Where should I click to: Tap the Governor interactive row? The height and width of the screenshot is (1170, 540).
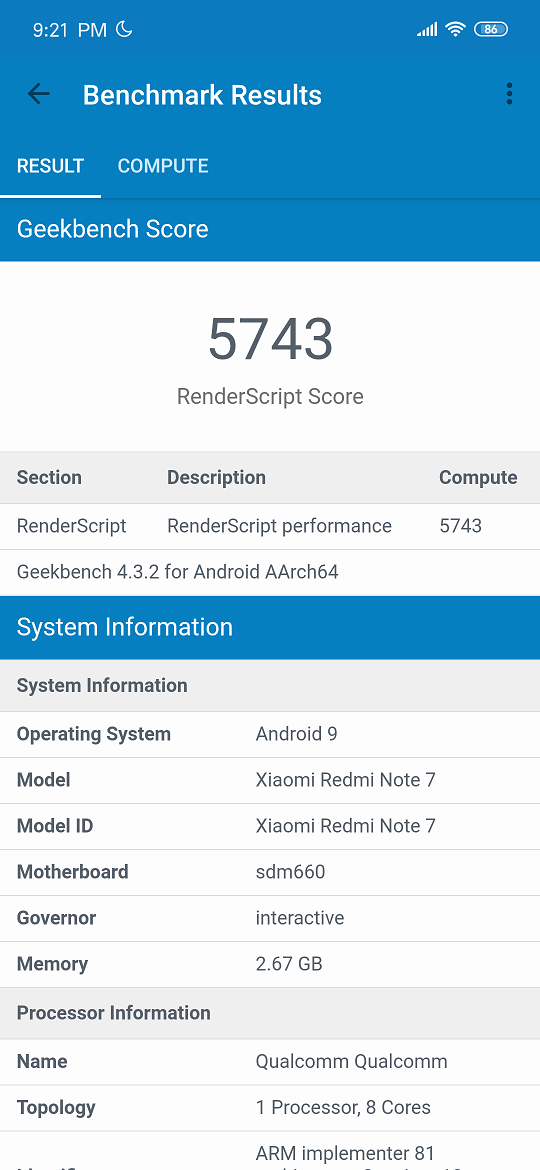[270, 918]
